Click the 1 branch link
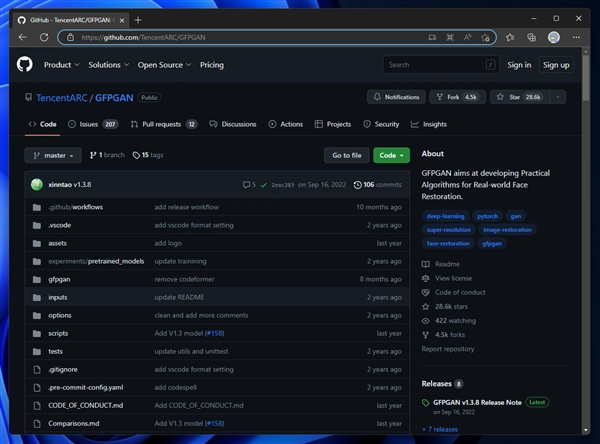 107,155
